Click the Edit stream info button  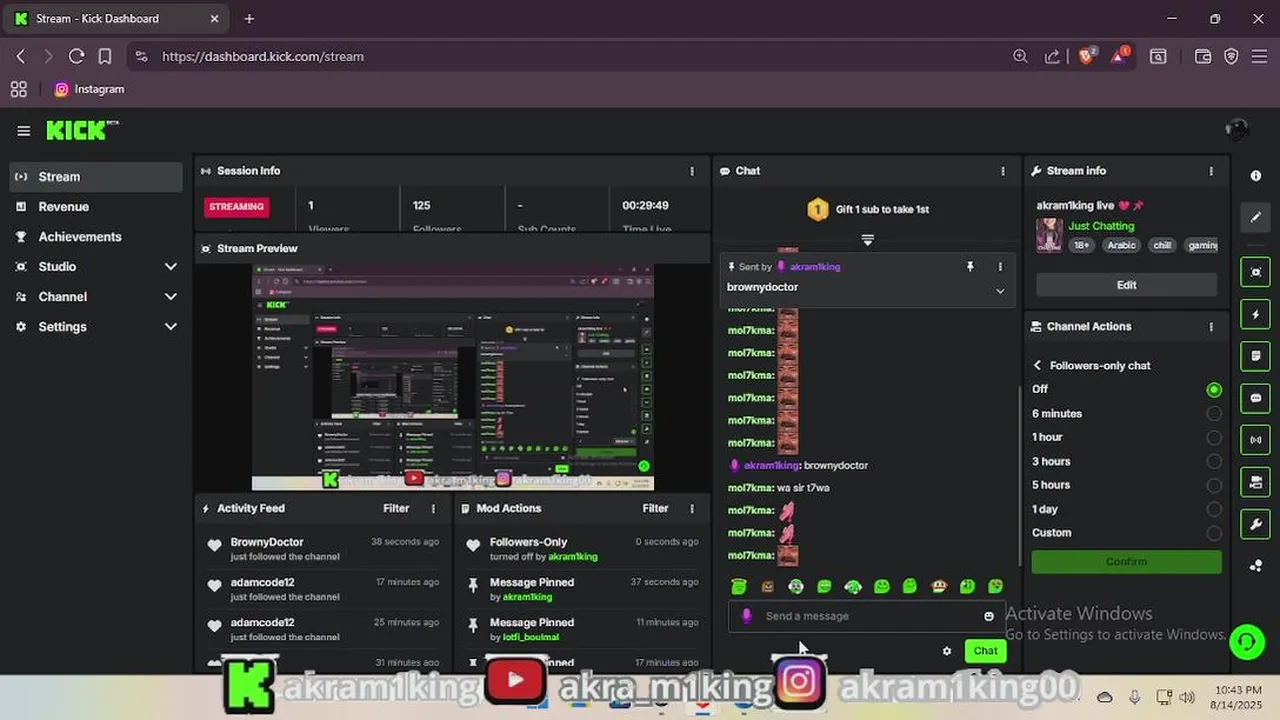pos(1126,285)
